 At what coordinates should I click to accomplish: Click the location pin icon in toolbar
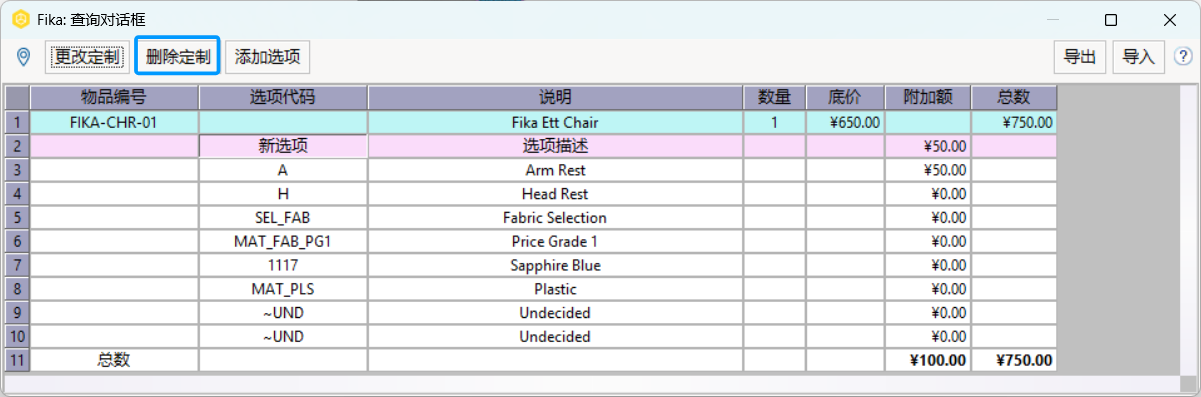(24, 57)
